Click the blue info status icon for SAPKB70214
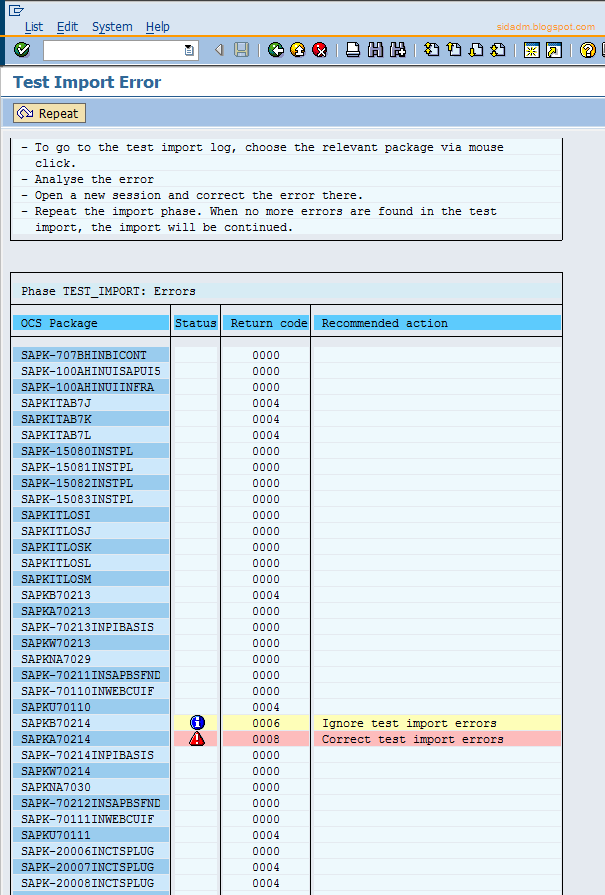The width and height of the screenshot is (605, 895). [197, 723]
